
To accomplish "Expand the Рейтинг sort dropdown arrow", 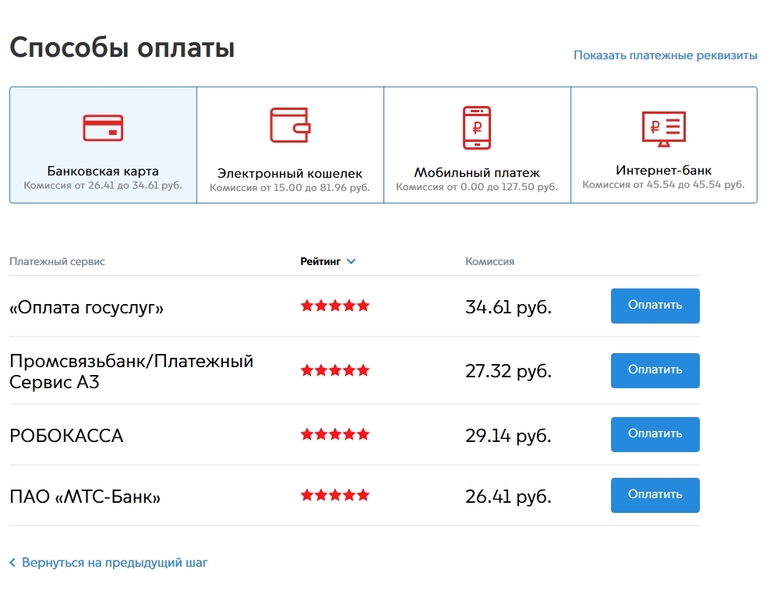I will coord(351,262).
